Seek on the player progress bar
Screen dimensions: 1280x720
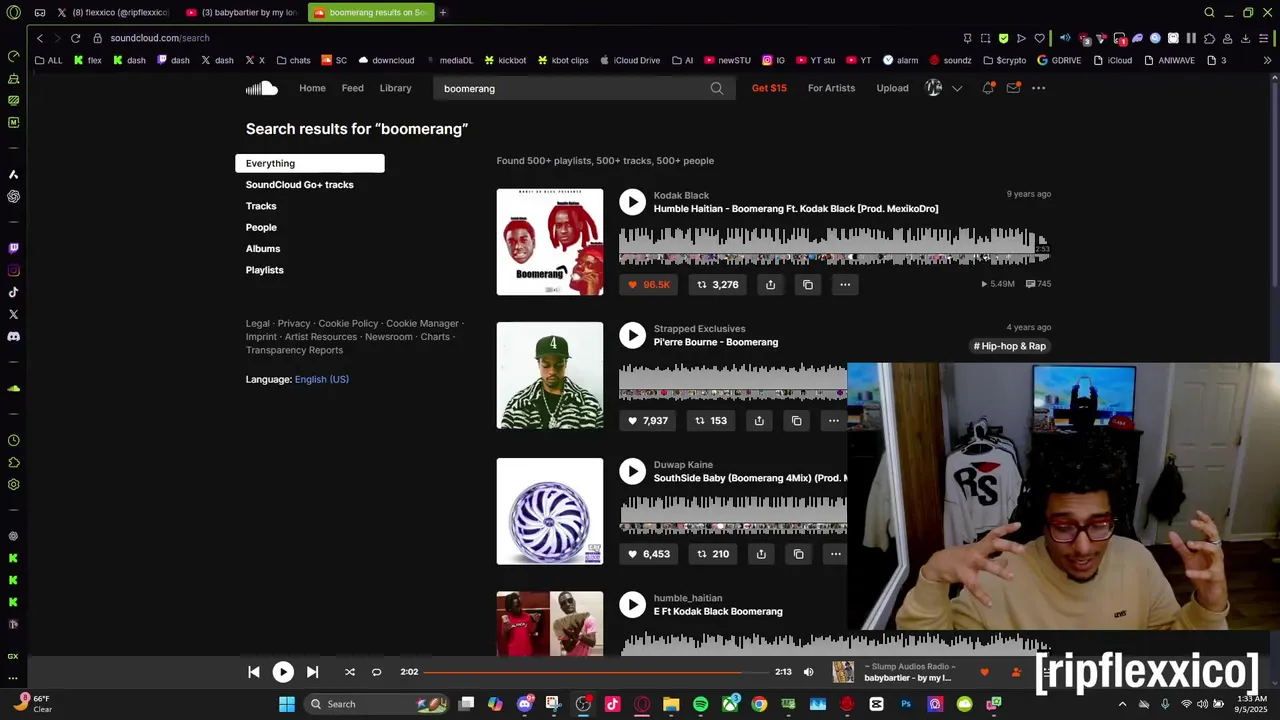coord(596,672)
